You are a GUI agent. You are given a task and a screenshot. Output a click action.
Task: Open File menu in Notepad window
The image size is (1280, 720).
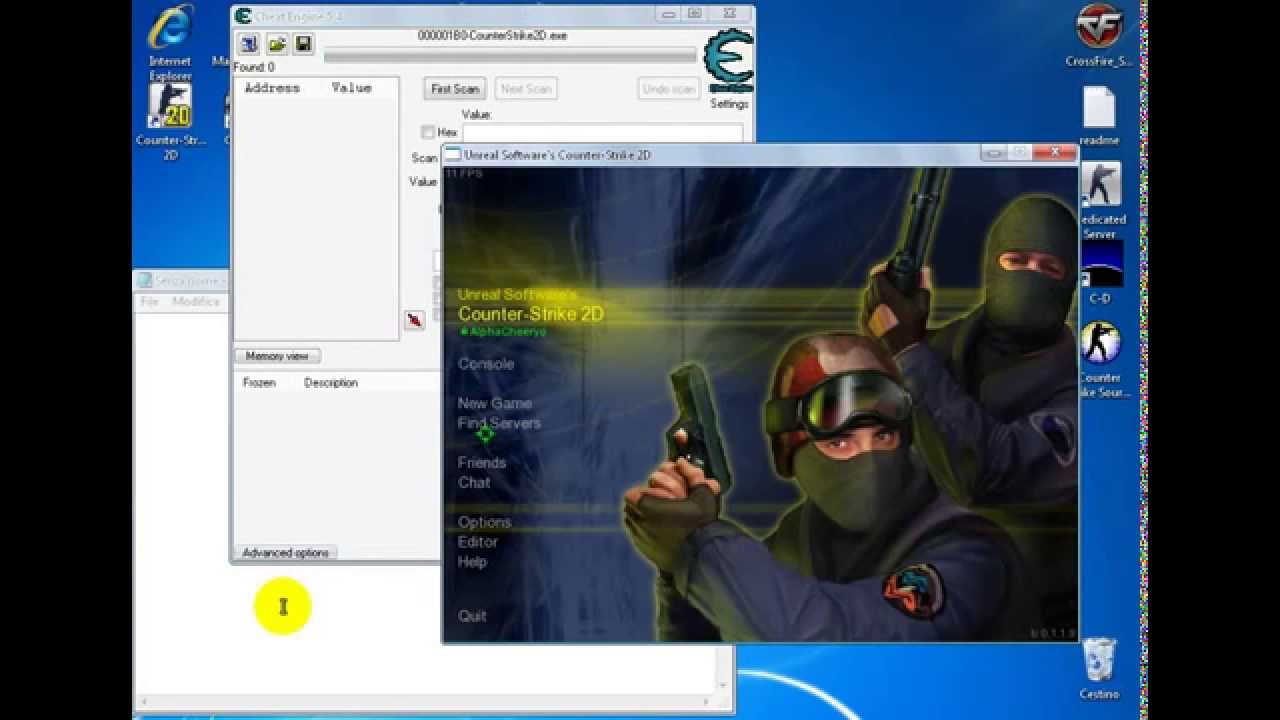(149, 301)
